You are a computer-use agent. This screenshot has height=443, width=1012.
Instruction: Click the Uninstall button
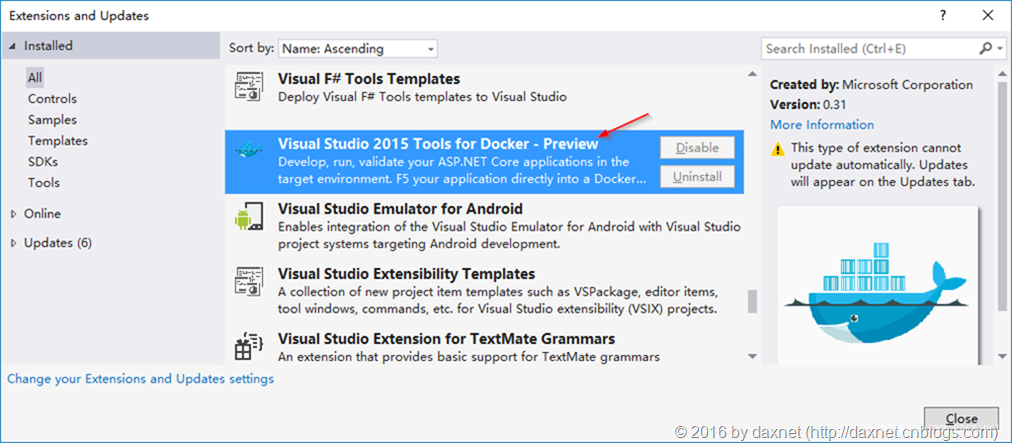[x=698, y=177]
